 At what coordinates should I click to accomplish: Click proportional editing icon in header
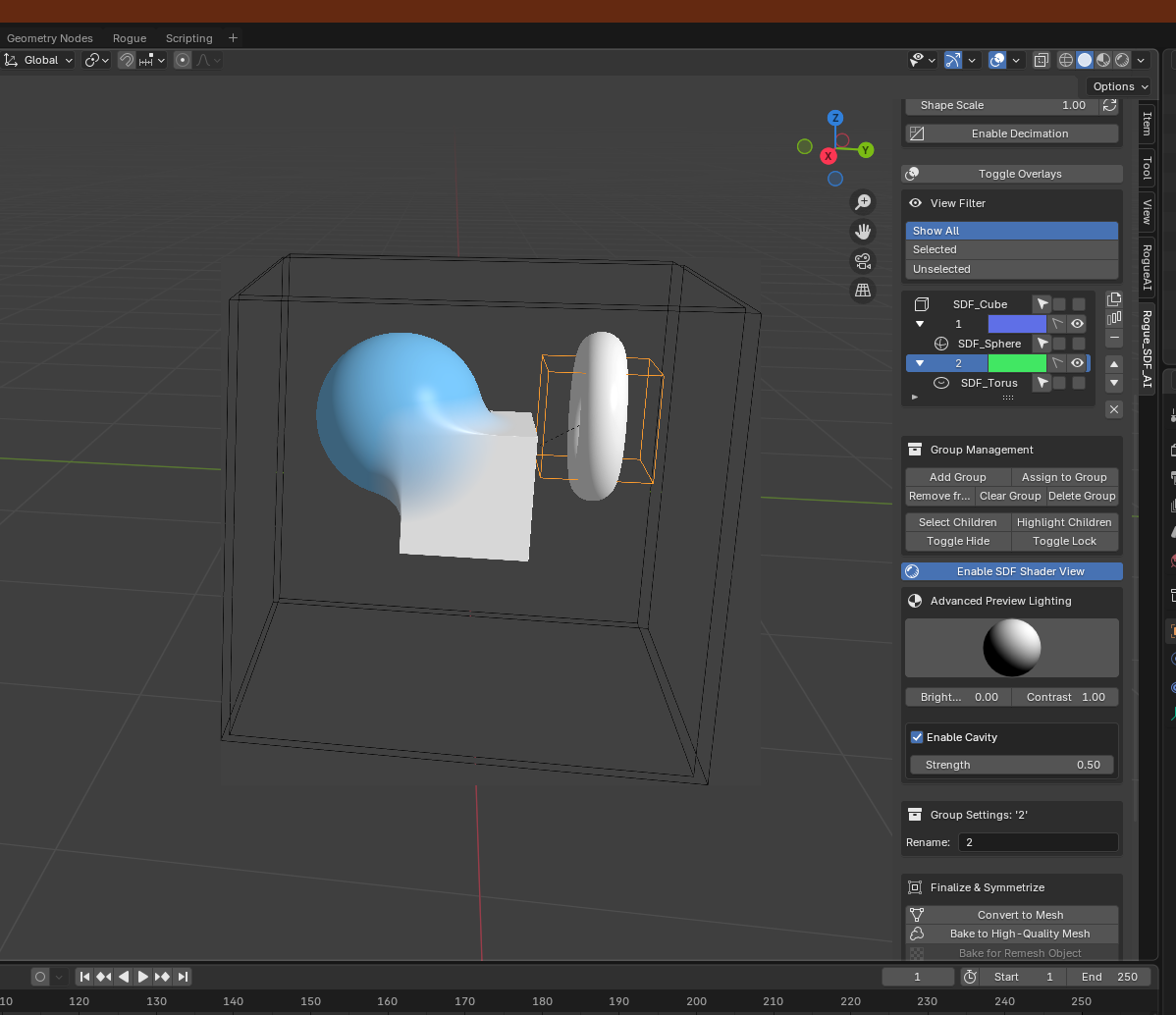pyautogui.click(x=183, y=60)
